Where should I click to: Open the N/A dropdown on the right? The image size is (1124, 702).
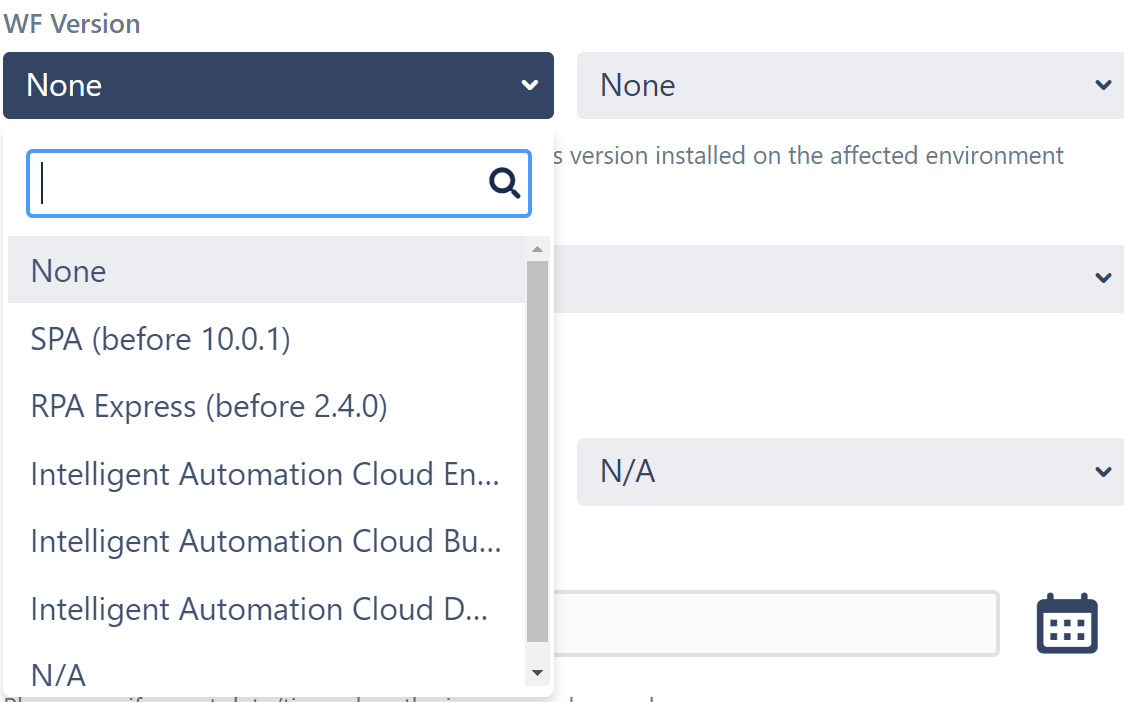850,472
